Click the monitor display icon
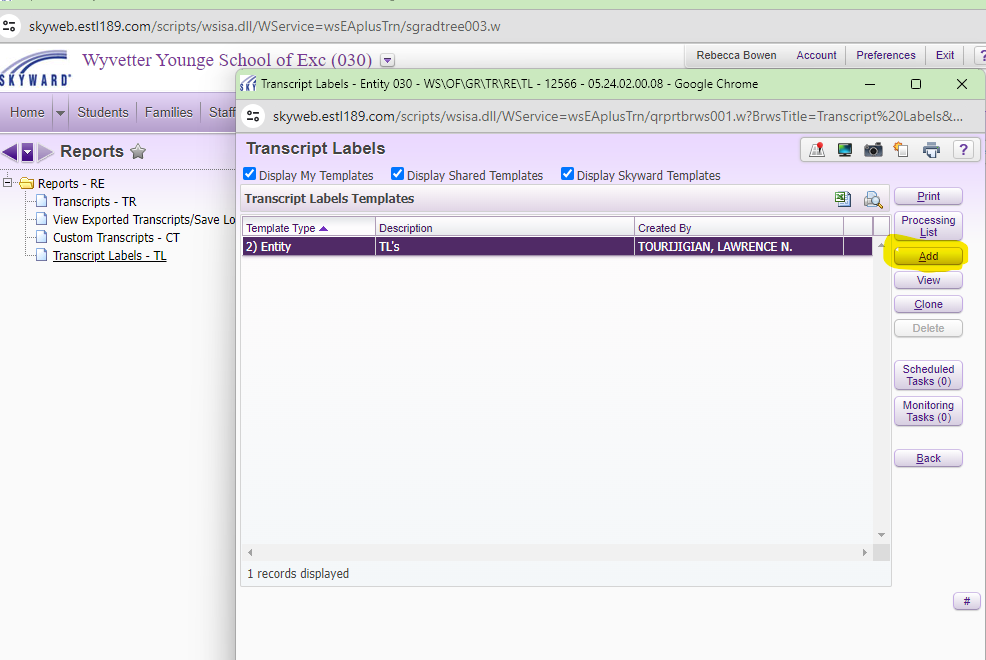This screenshot has height=660, width=986. click(x=845, y=150)
